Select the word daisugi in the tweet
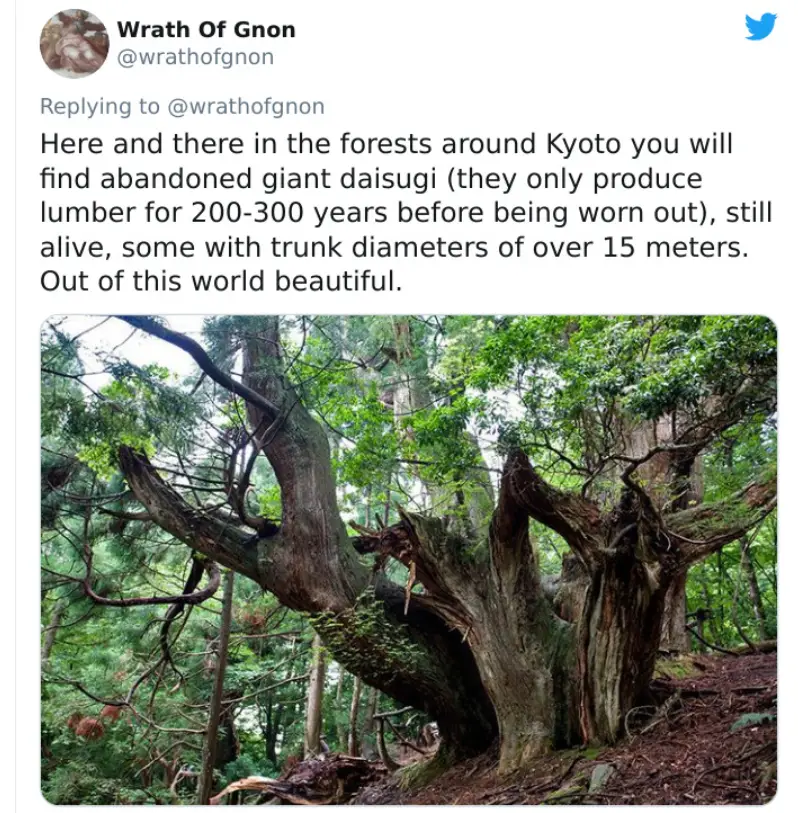798x813 pixels. click(386, 178)
